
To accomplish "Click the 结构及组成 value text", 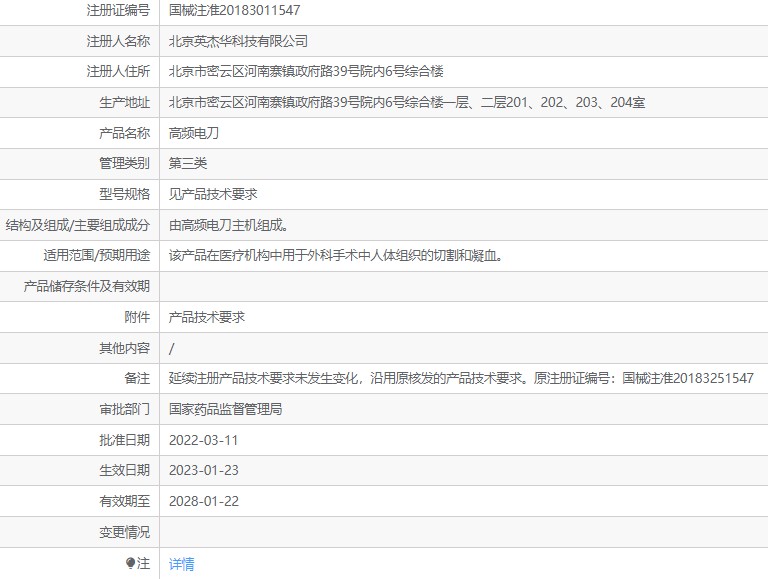I will pyautogui.click(x=229, y=225).
